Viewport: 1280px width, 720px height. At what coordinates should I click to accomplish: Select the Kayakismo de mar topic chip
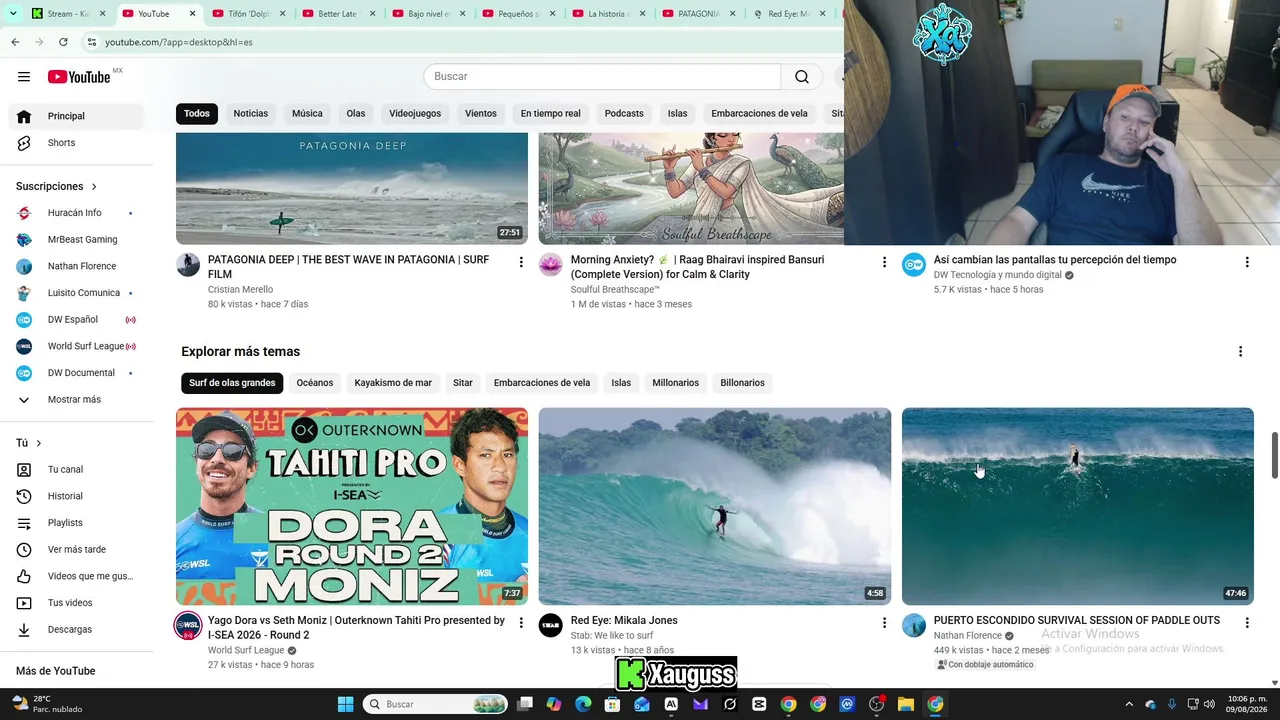pos(393,383)
